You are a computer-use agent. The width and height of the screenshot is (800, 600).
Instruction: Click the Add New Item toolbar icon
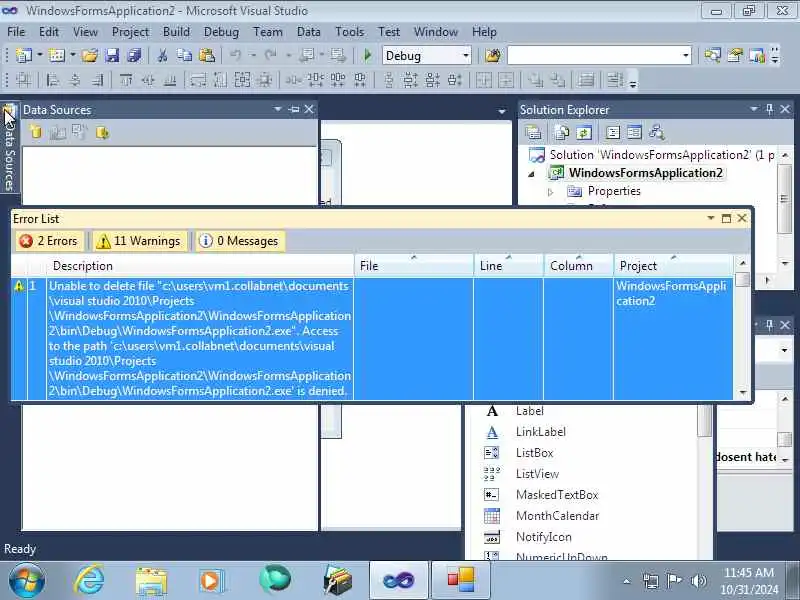click(x=57, y=55)
